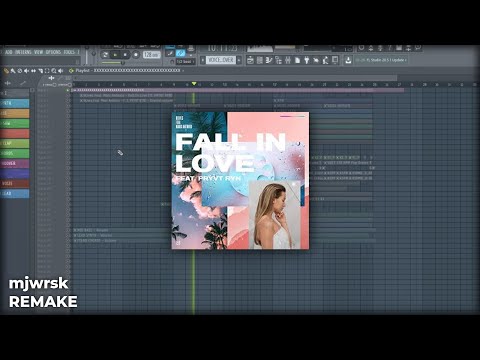Screen dimensions: 480x360
Task: Open the touch controller icon
Action: [325, 60]
